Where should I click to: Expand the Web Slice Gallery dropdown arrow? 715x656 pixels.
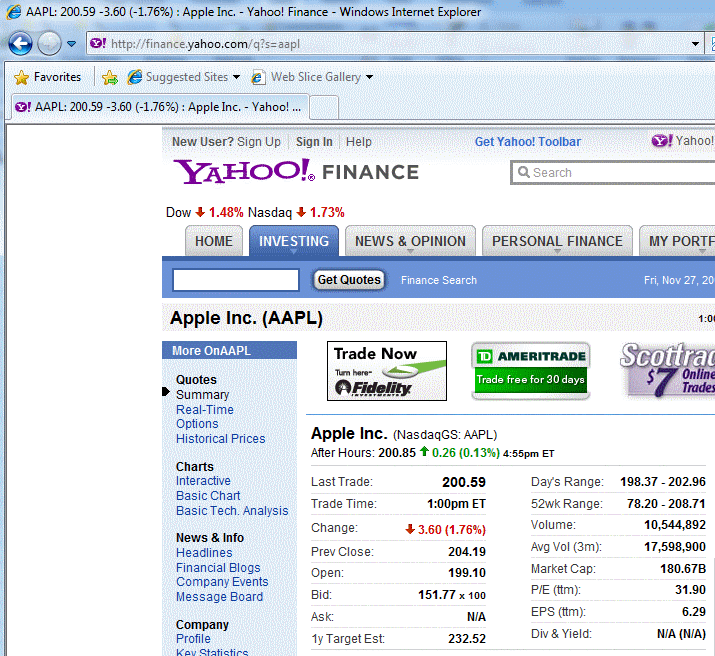pos(369,77)
